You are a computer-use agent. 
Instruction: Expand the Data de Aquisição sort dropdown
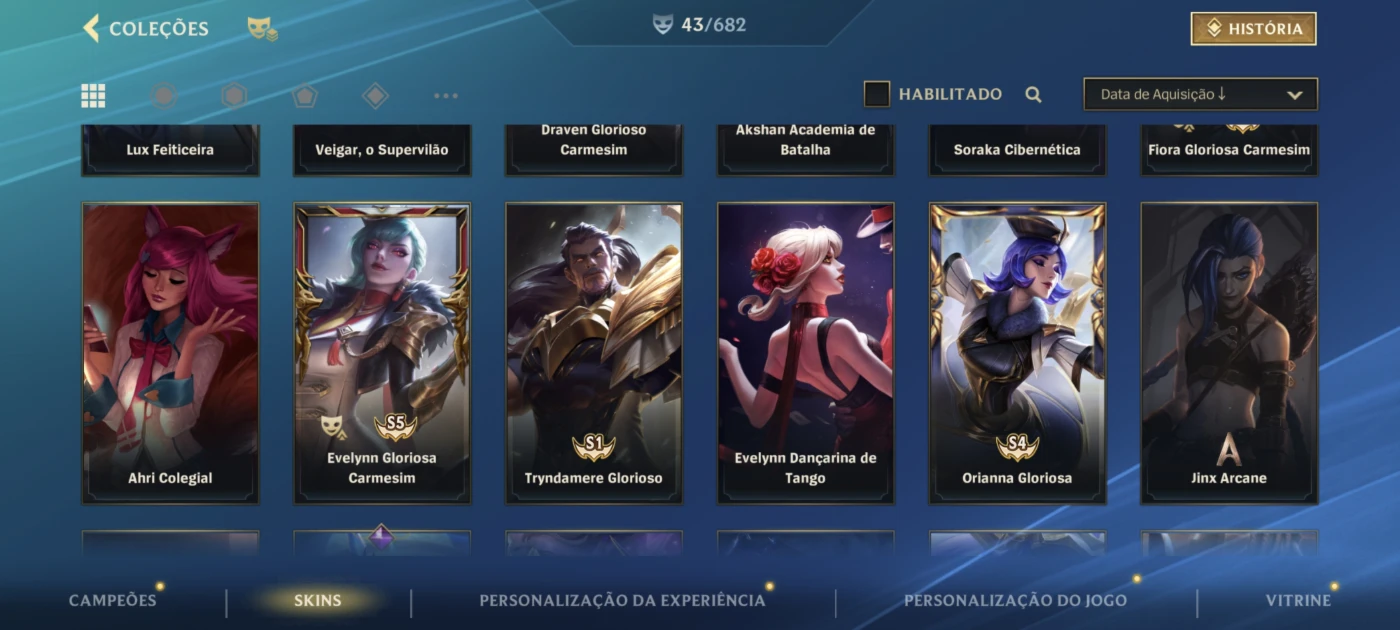coord(1201,94)
